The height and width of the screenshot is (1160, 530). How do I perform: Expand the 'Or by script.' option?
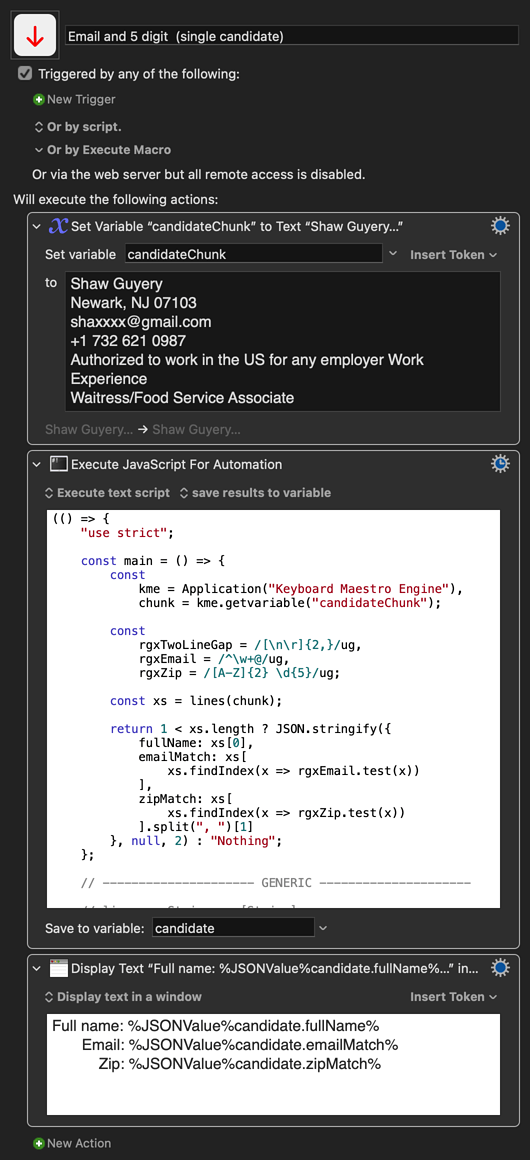[78, 127]
